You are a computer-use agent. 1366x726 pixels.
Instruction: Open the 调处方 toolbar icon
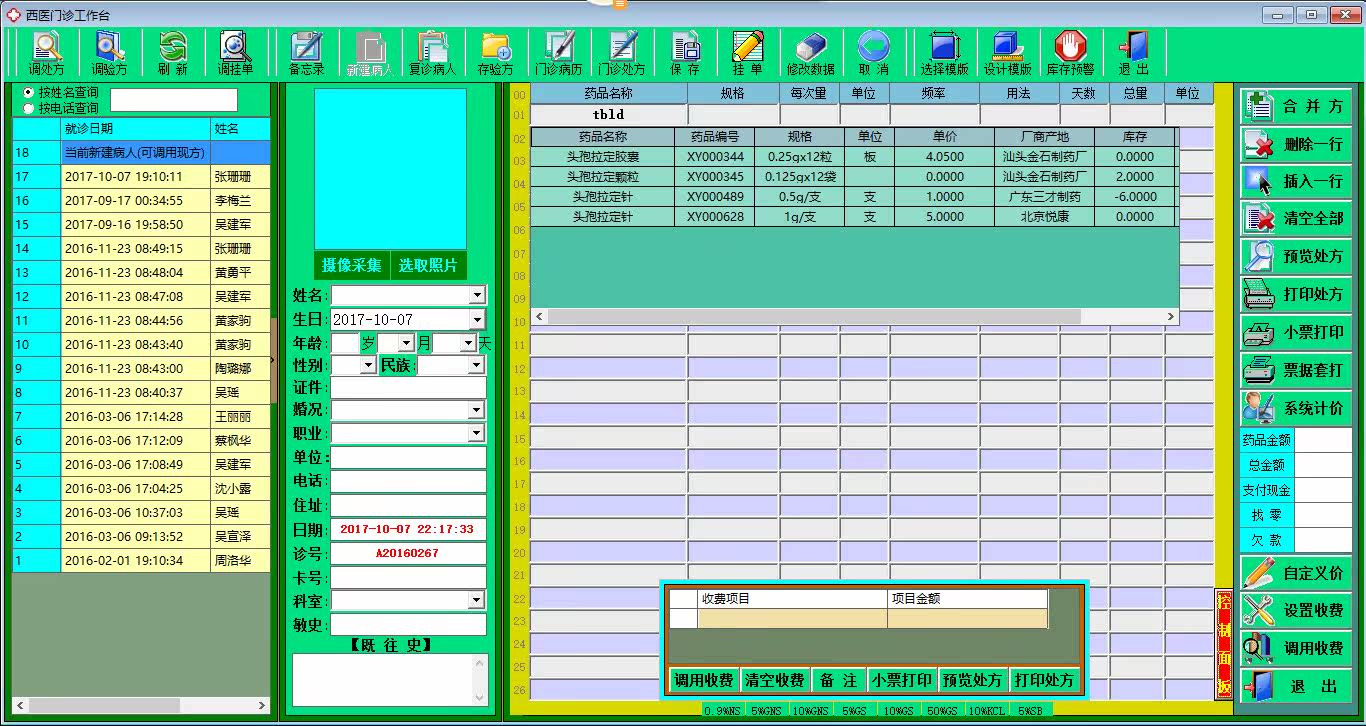(x=46, y=53)
